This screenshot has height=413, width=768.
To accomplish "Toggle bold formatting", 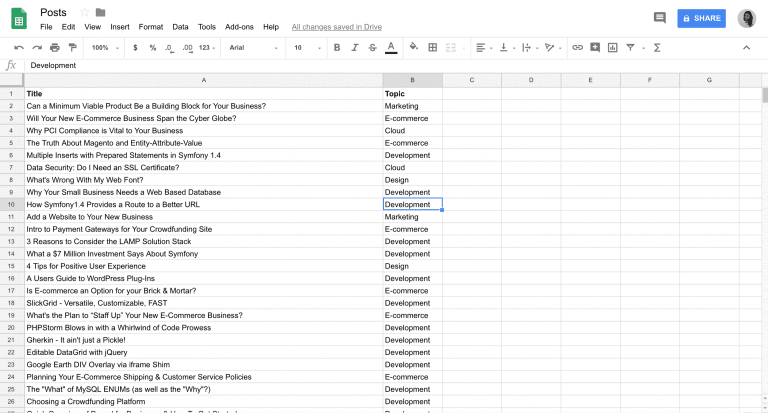I will pyautogui.click(x=336, y=47).
